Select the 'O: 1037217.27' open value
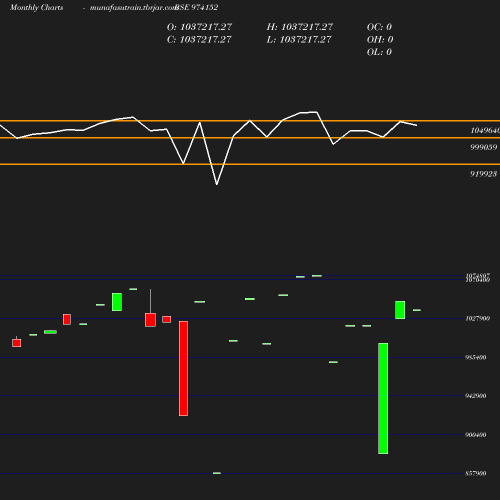The image size is (500, 500). tap(199, 27)
